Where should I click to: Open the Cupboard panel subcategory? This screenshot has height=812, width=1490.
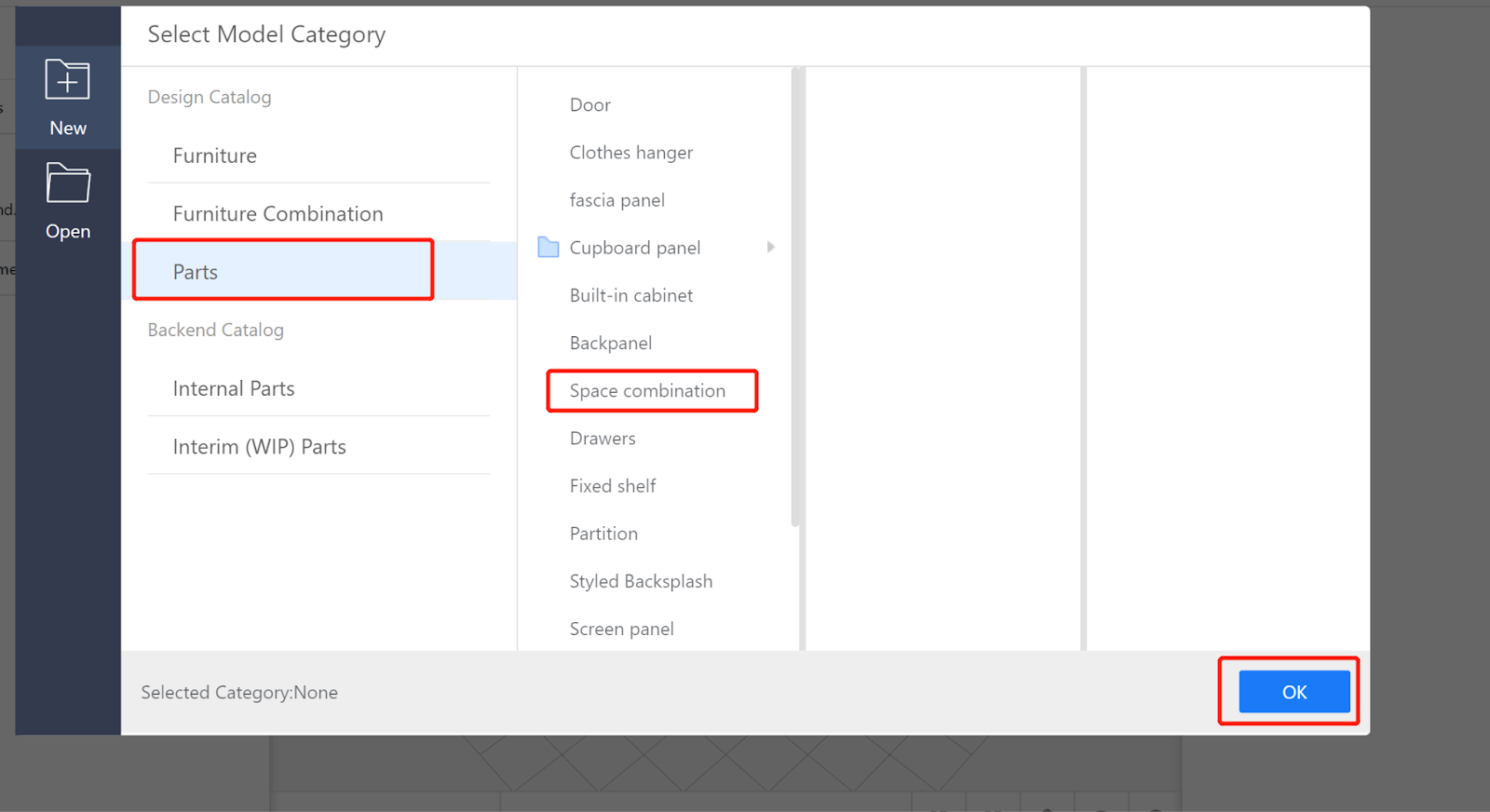point(635,248)
